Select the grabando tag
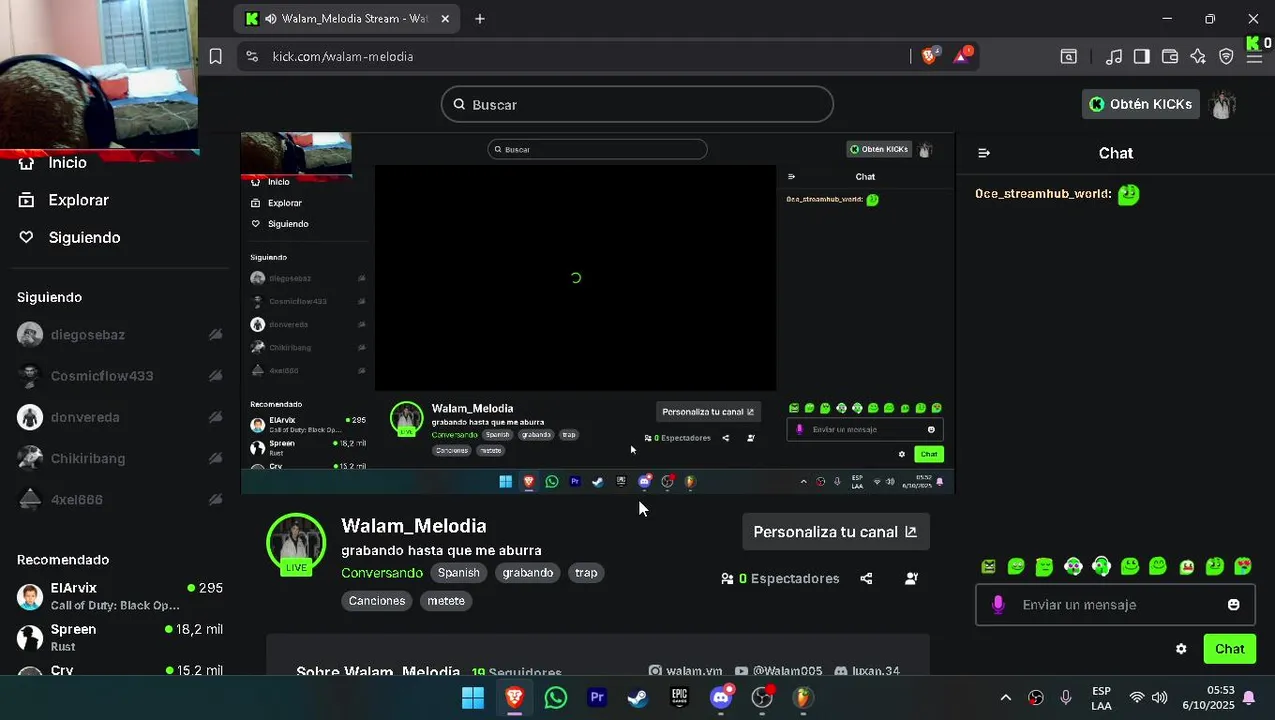1275x720 pixels. pyautogui.click(x=528, y=573)
